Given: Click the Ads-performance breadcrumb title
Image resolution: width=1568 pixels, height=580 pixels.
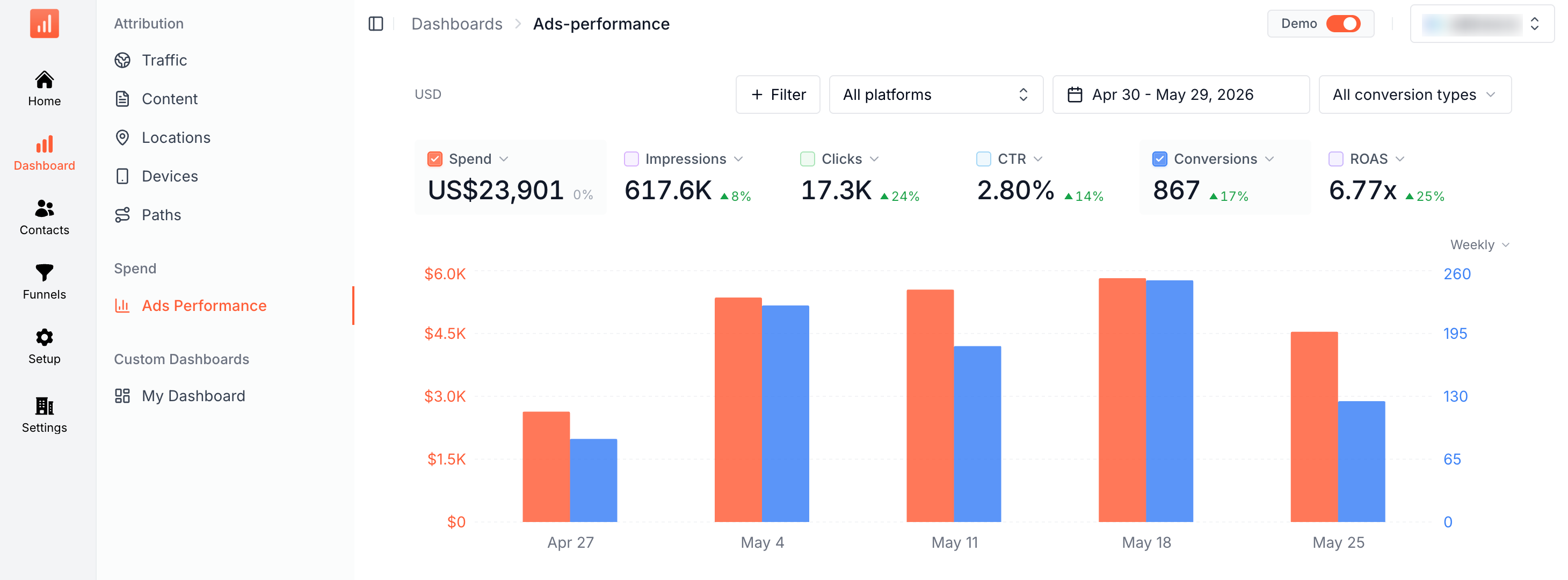Looking at the screenshot, I should (601, 24).
